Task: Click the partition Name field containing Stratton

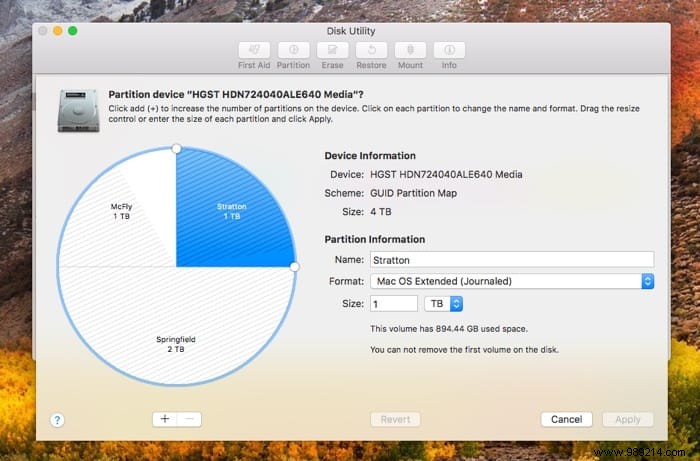Action: pyautogui.click(x=512, y=260)
